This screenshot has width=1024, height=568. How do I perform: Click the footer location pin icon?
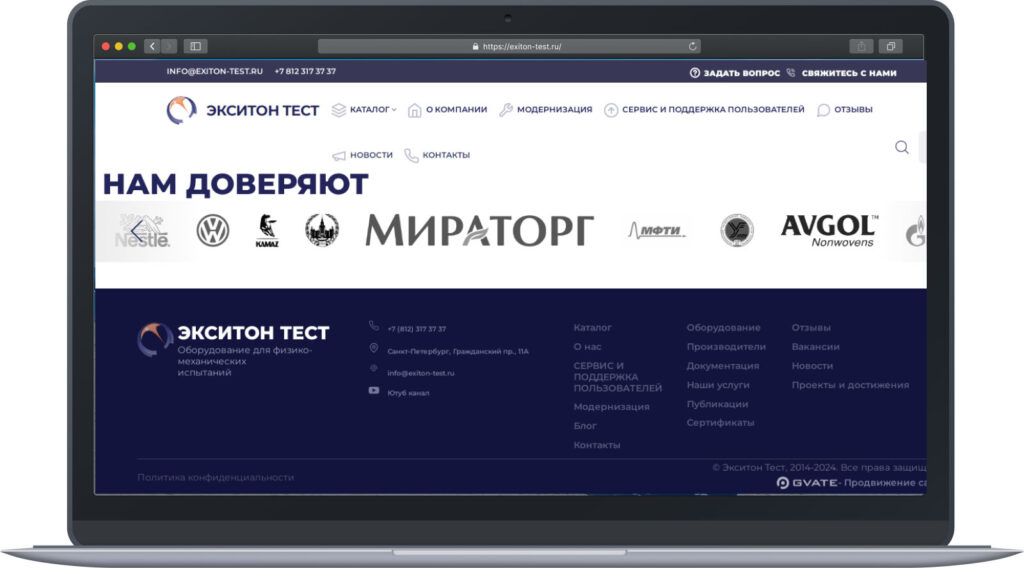click(x=374, y=348)
